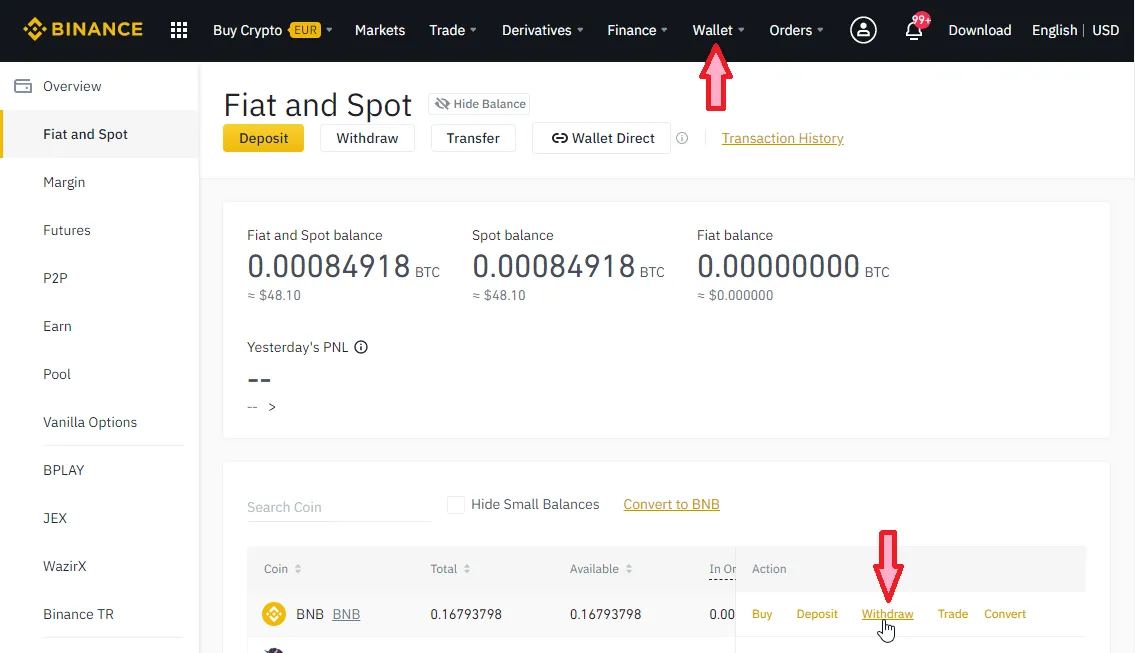Click the Overview wallet card icon

(x=23, y=86)
